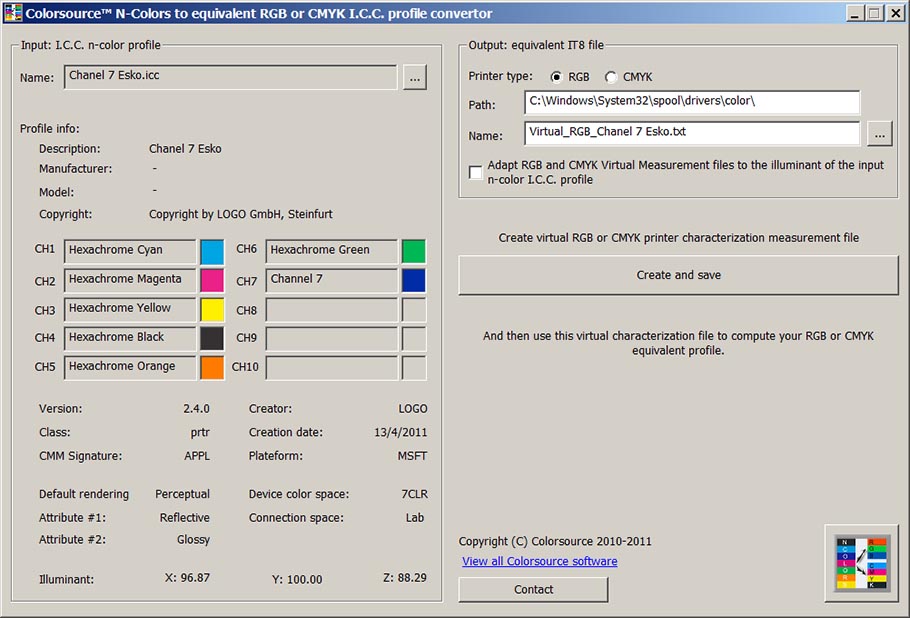Browse for input I.C.C. n-color profile
The image size is (910, 618).
coord(414,78)
